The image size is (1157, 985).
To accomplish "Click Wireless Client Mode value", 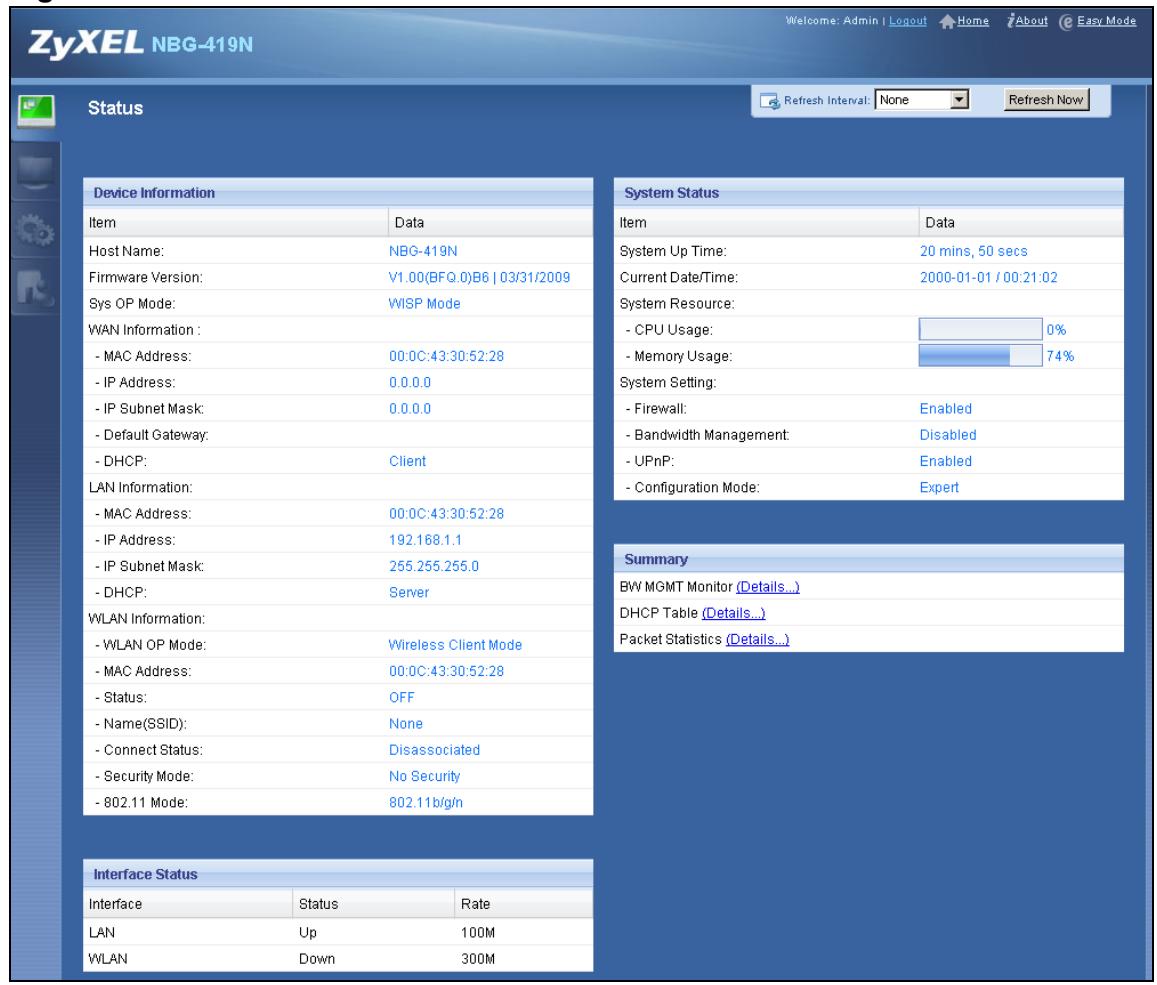I will [455, 645].
